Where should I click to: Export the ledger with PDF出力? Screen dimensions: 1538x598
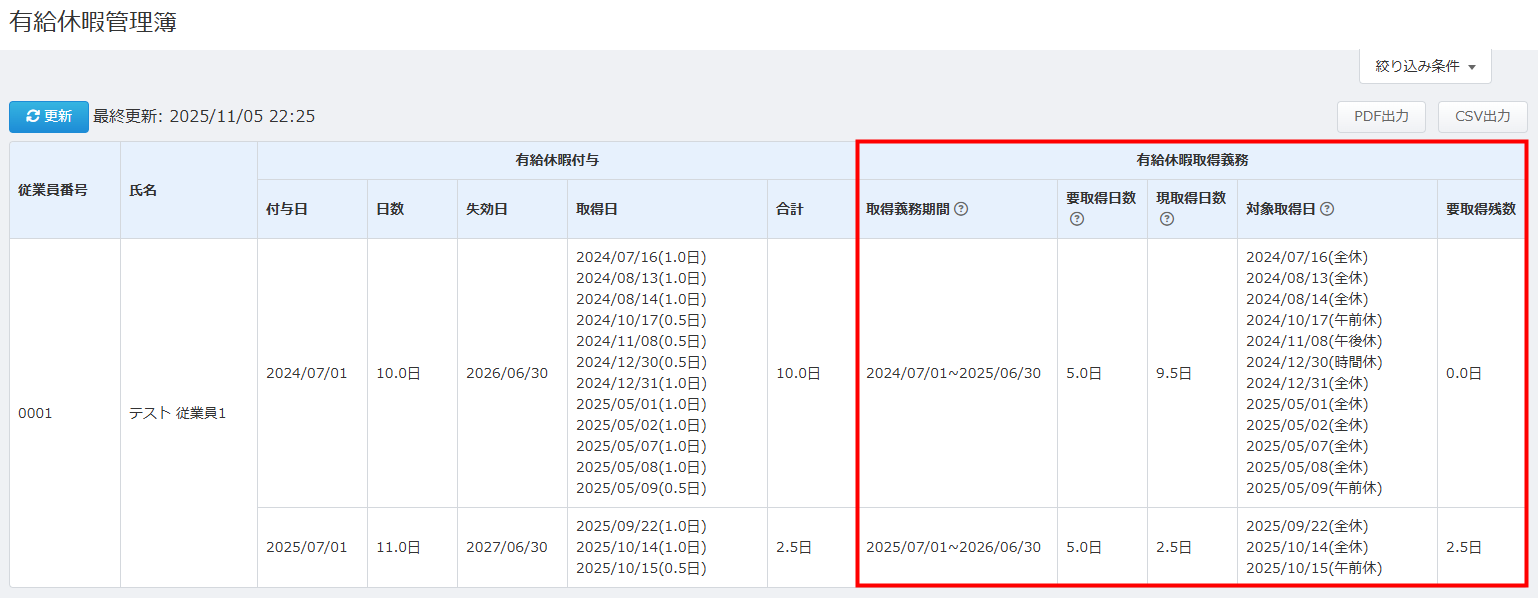point(1381,117)
